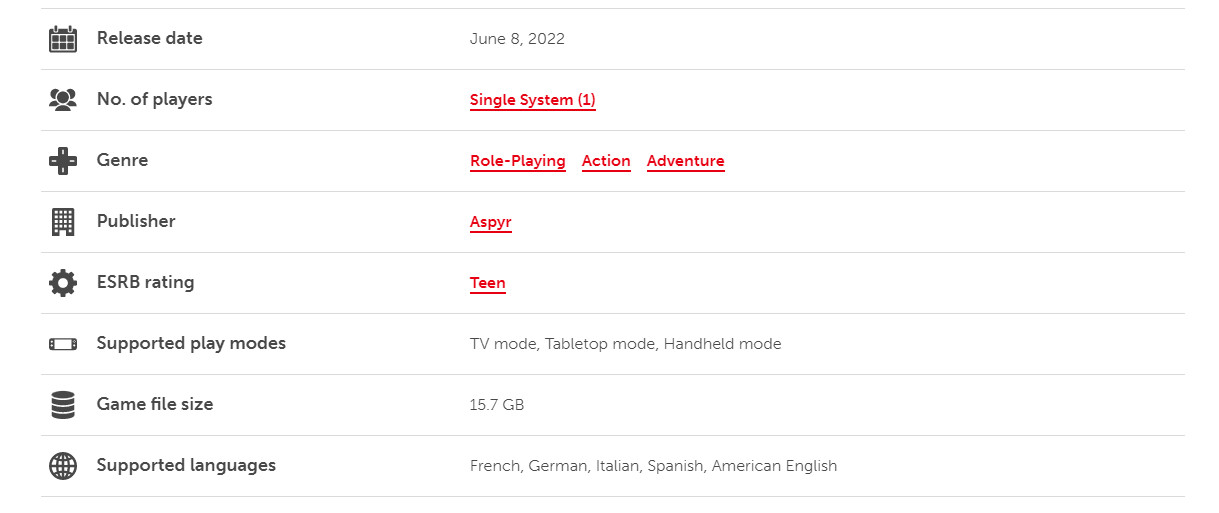Screen dimensions: 1219x513
Task: Click the 15.7 GB file size value
Action: [x=497, y=405]
